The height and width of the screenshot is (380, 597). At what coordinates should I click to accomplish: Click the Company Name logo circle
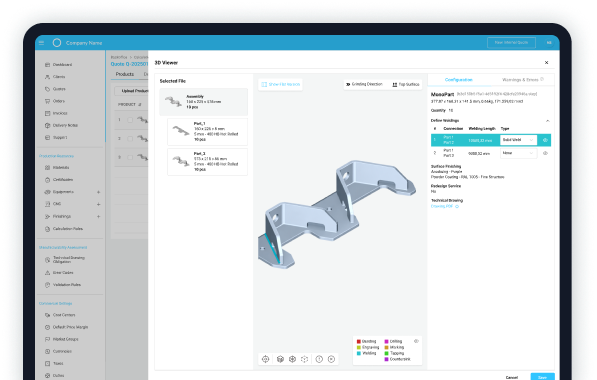click(x=57, y=43)
